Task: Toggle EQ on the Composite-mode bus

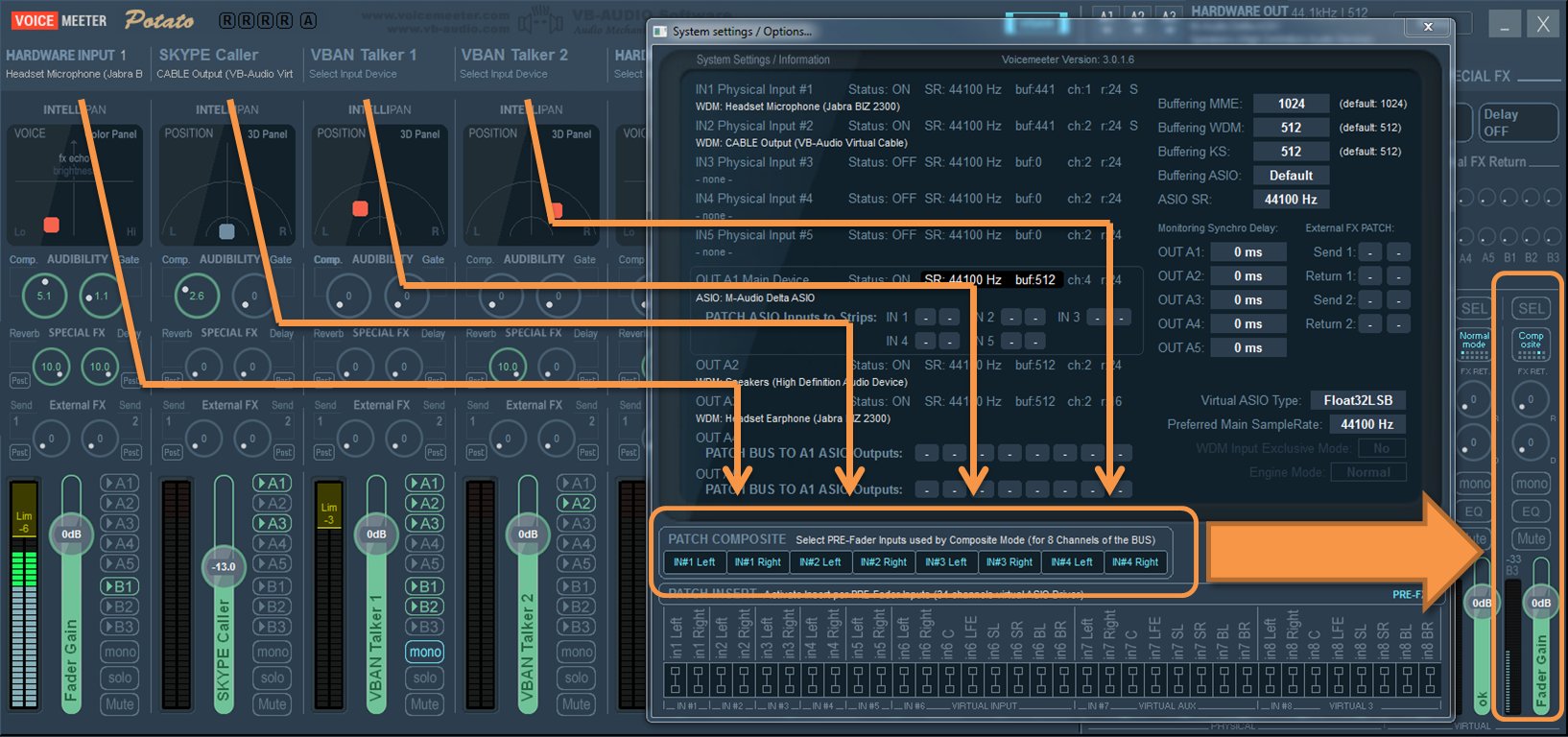Action: click(x=1532, y=512)
